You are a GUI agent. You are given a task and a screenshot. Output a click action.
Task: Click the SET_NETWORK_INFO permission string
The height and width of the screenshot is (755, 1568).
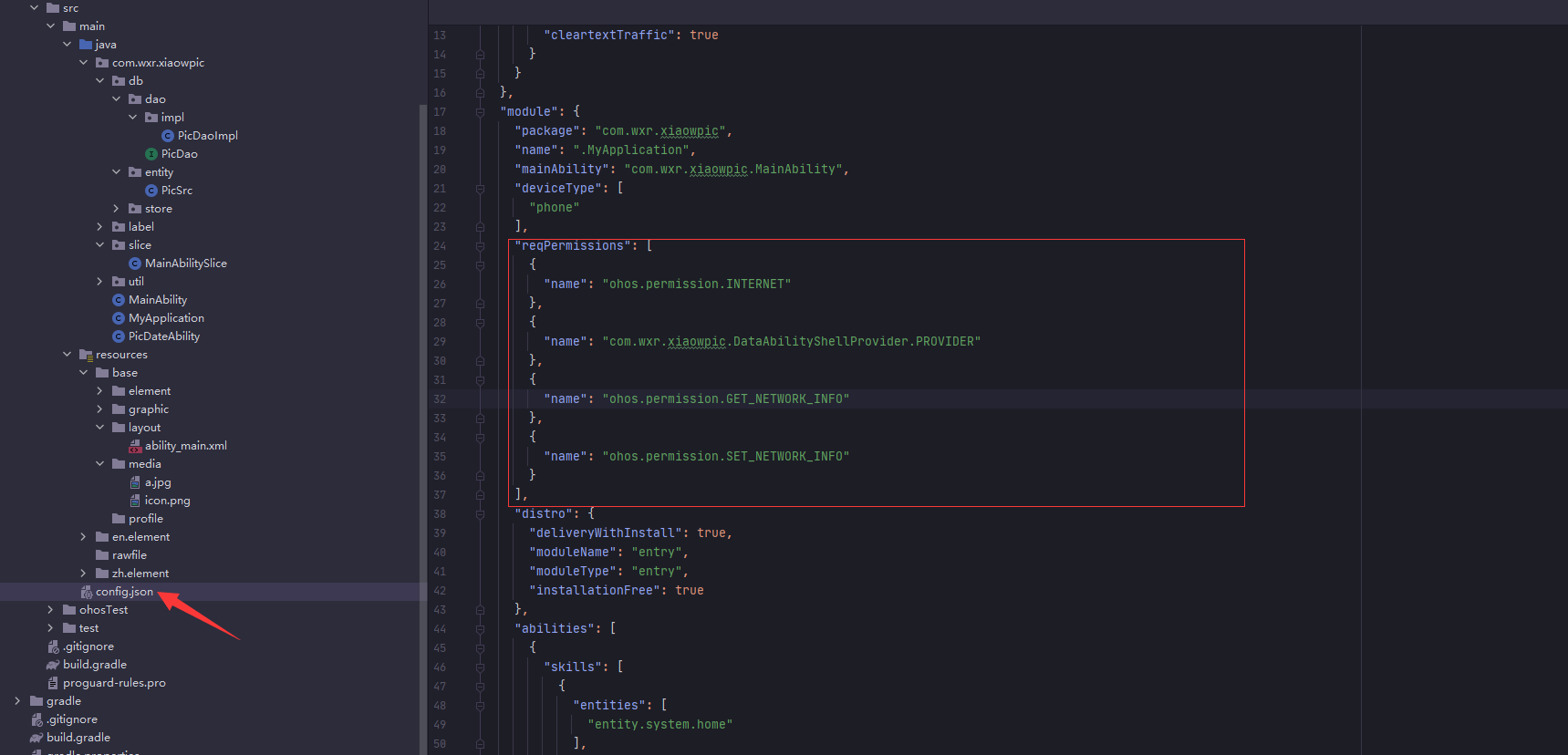[726, 457]
